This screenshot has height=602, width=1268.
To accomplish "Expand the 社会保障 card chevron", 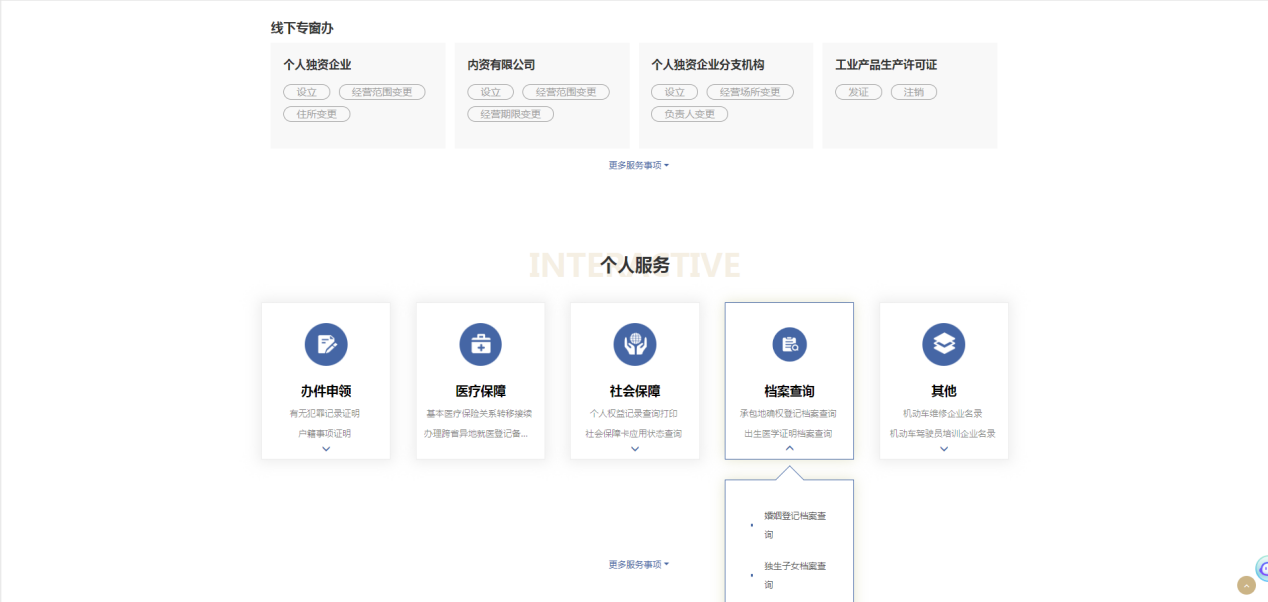I will click(x=635, y=449).
